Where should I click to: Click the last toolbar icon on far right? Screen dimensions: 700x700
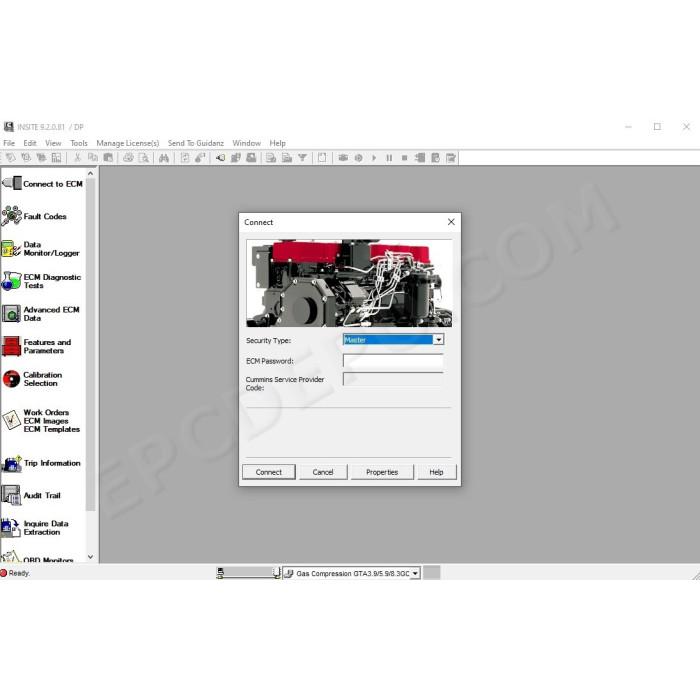[x=451, y=158]
